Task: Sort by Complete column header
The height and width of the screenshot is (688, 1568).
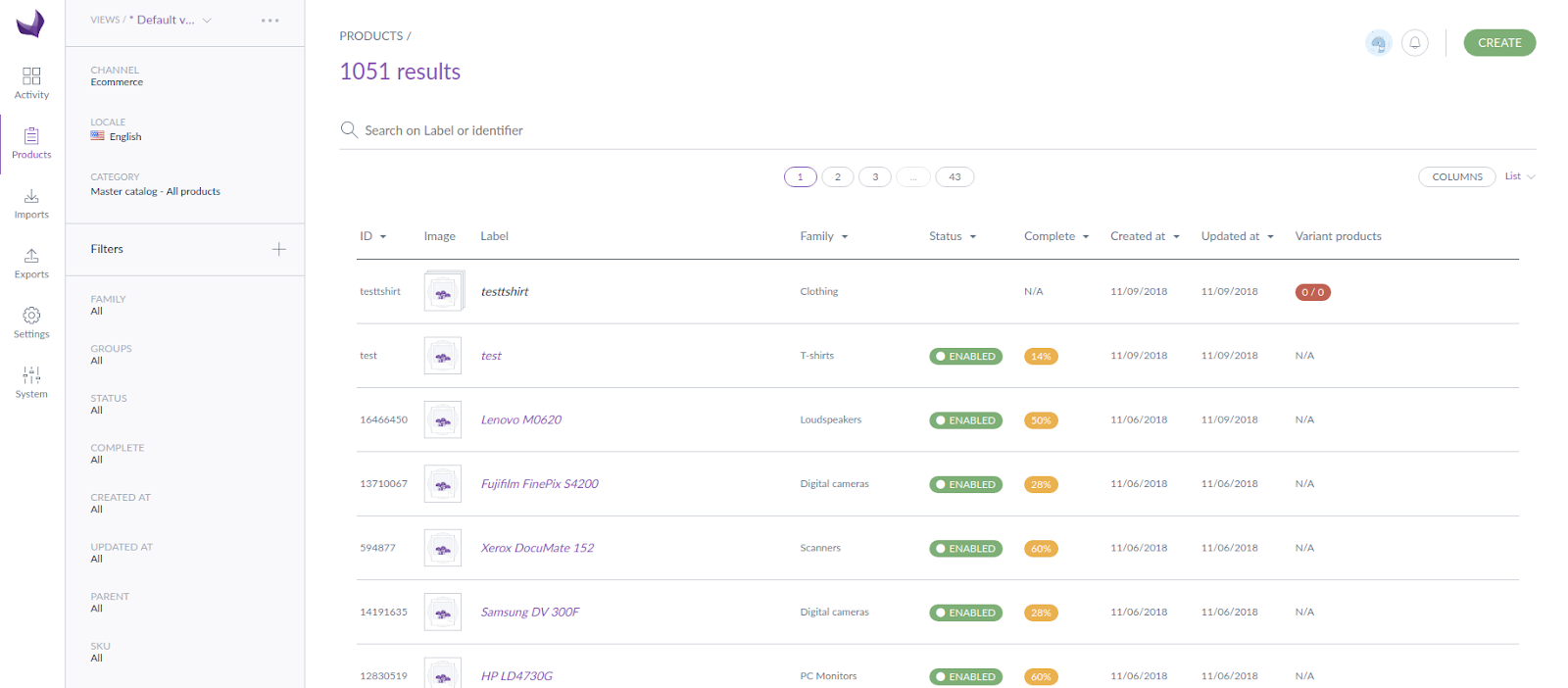Action: tap(1056, 236)
